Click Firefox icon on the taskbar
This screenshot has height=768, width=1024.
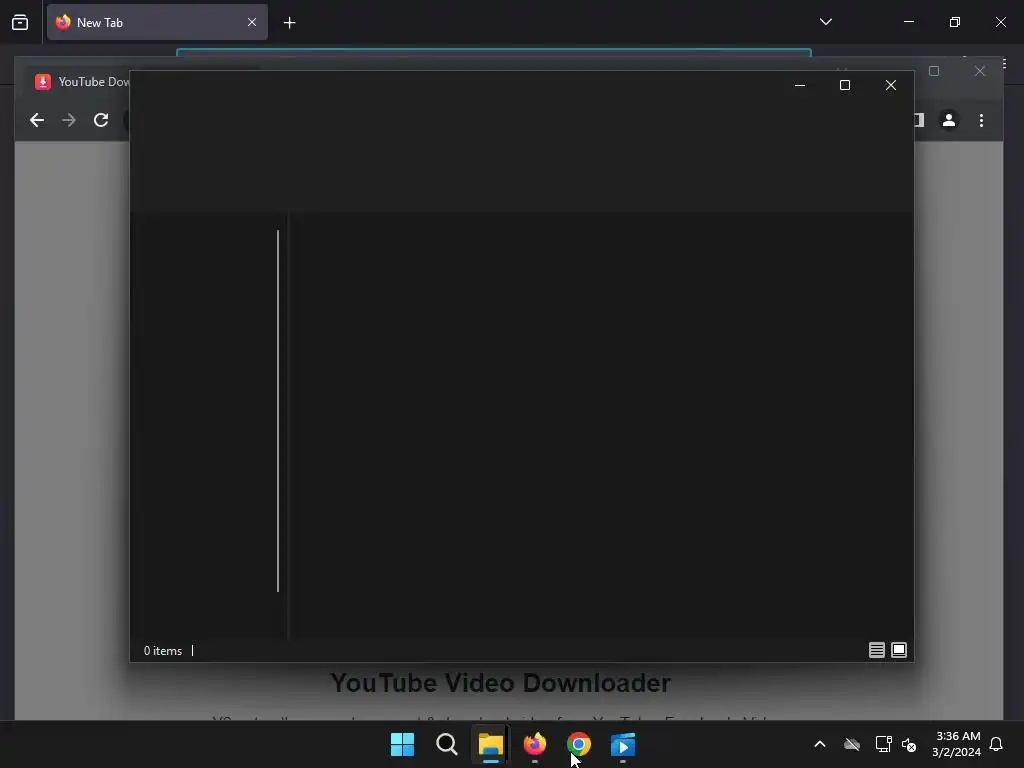[x=535, y=744]
